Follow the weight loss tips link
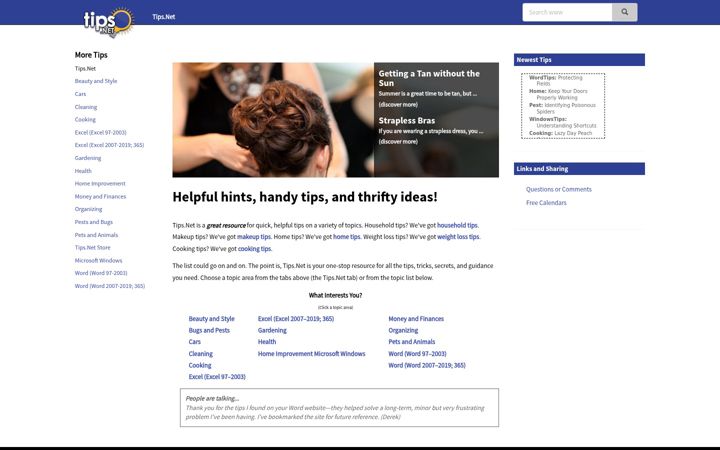720x450 pixels. point(458,237)
